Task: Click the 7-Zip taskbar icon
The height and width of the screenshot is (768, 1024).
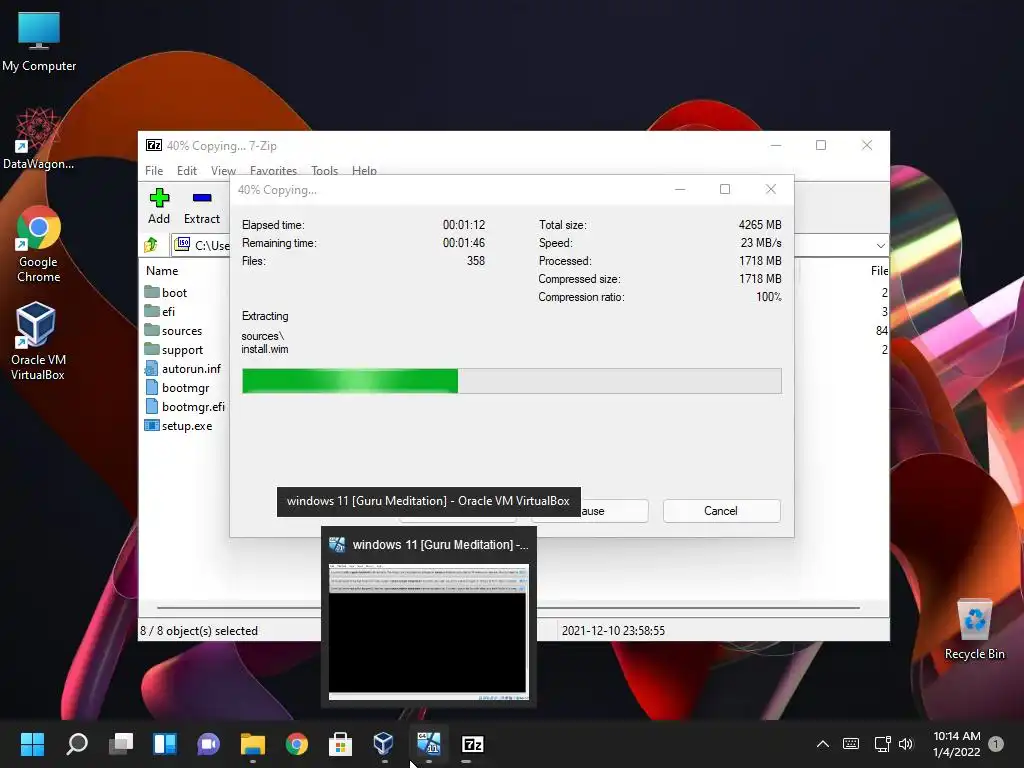Action: pyautogui.click(x=472, y=744)
